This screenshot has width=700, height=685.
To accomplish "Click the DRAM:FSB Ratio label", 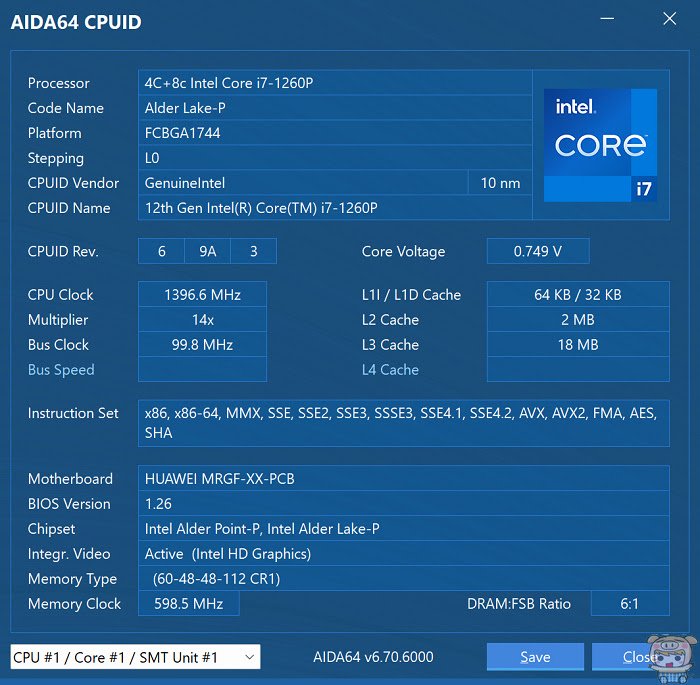I will tap(519, 604).
